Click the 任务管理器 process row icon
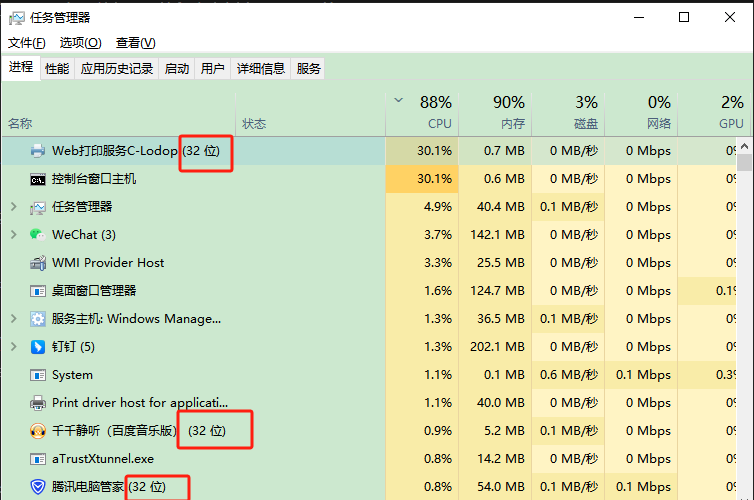The image size is (754, 500). pos(38,207)
